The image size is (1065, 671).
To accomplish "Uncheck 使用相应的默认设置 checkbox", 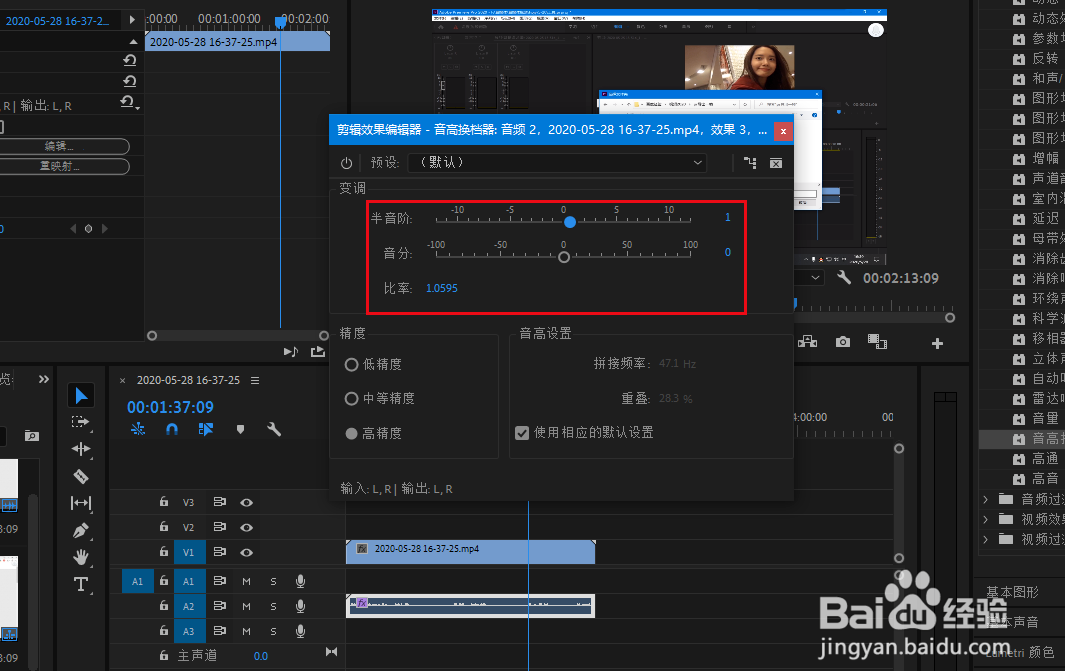I will tap(521, 433).
